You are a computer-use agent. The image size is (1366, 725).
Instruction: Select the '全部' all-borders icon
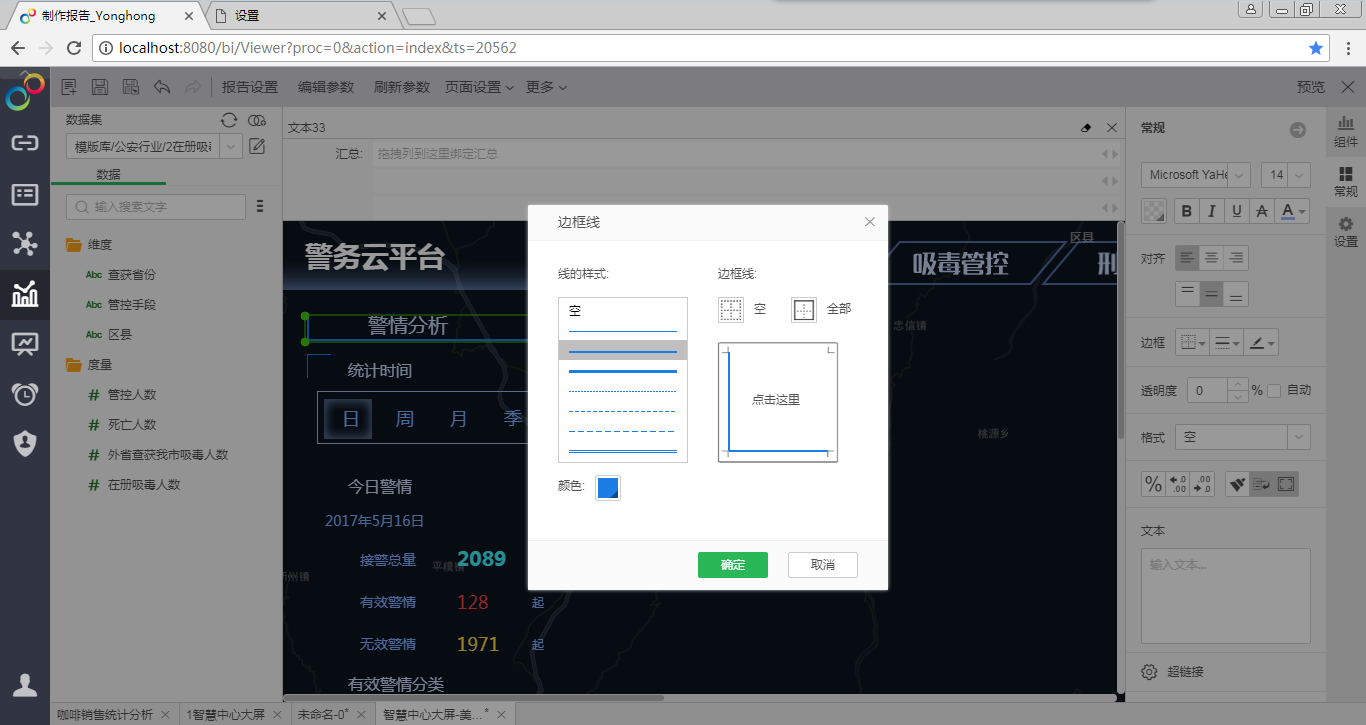point(804,310)
